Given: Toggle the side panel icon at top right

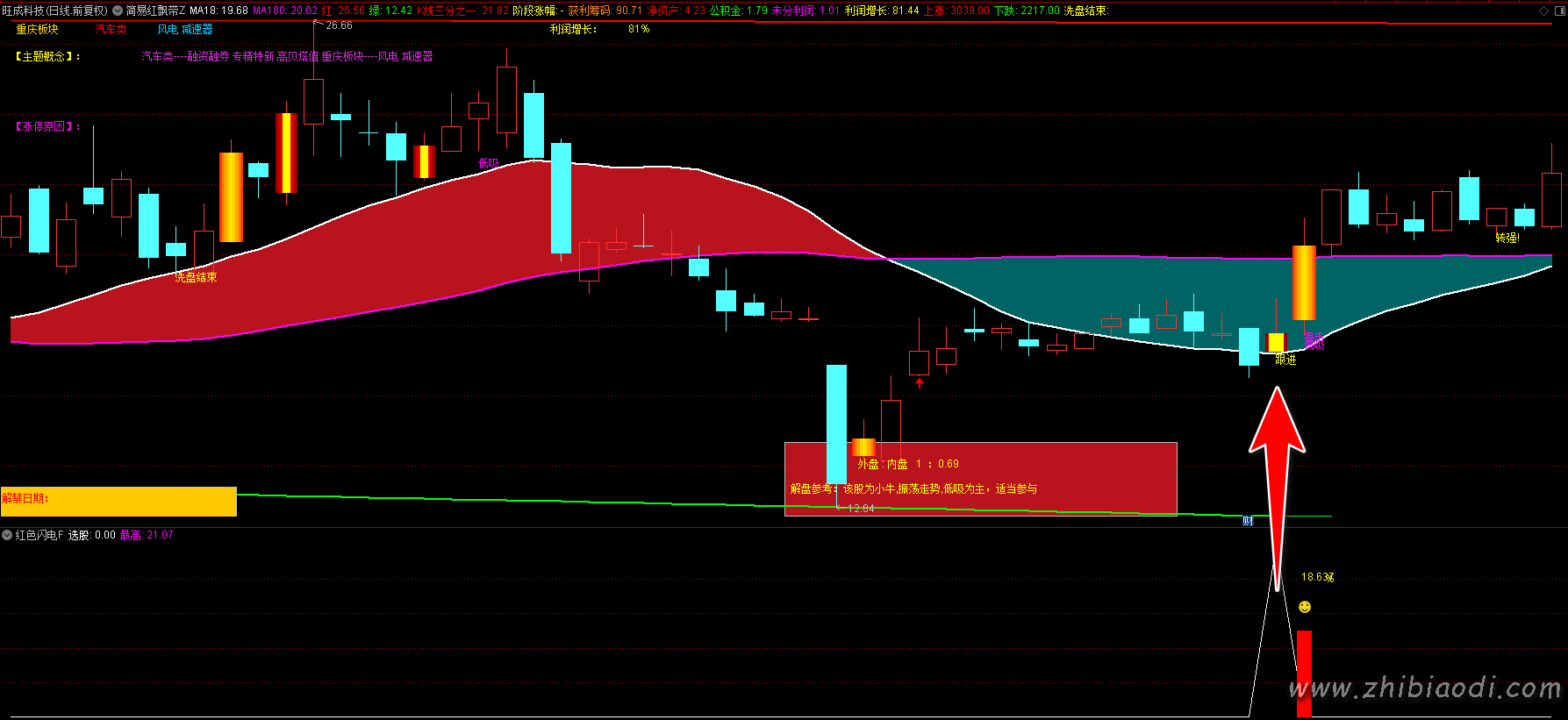Looking at the screenshot, I should coord(1558,11).
